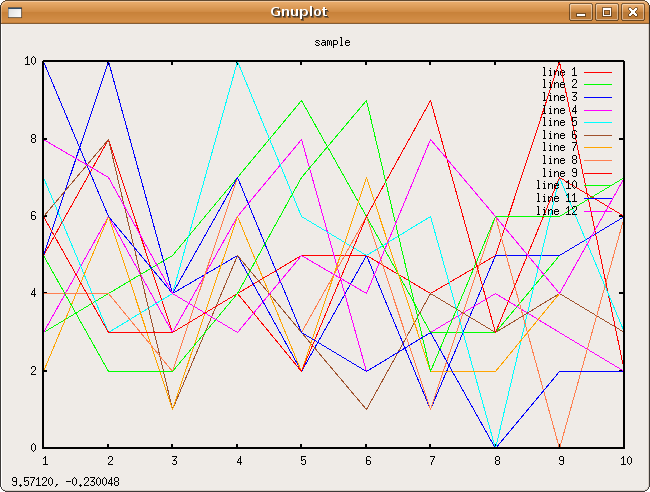This screenshot has width=650, height=492.
Task: Select the "line 7" legend label
Action: coord(559,147)
